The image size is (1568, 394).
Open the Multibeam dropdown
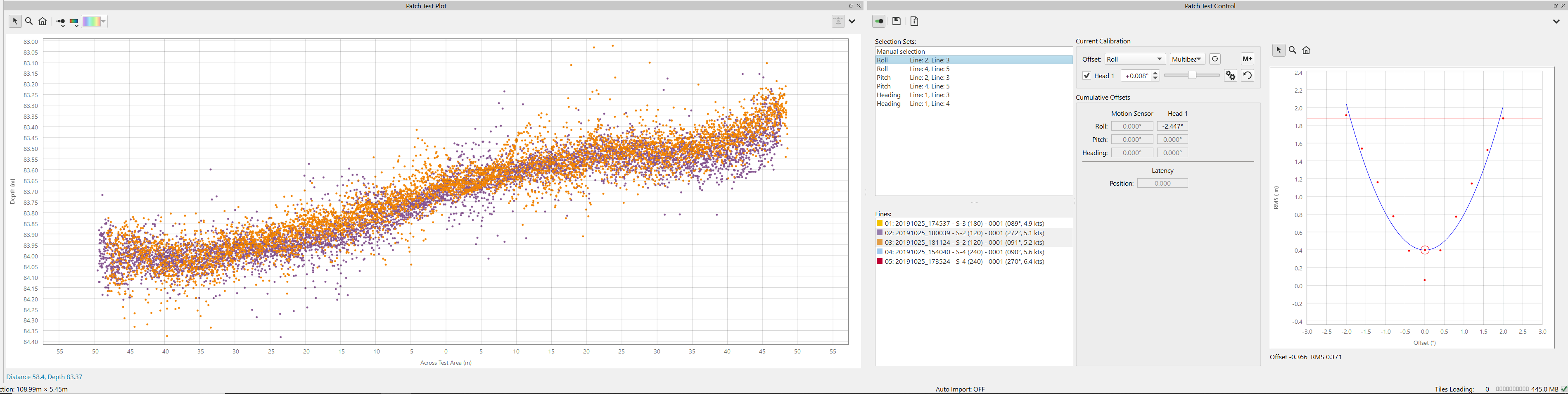[1187, 59]
